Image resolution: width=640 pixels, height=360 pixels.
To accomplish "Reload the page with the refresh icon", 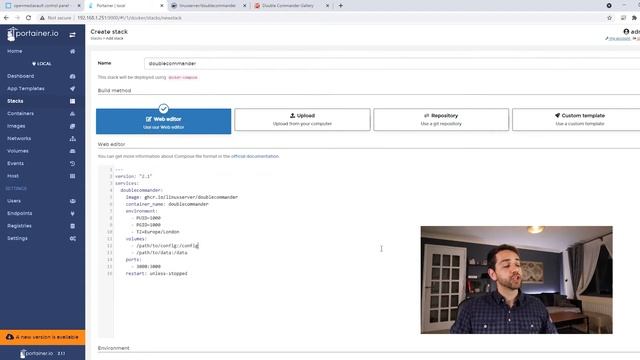I will click(x=28, y=18).
